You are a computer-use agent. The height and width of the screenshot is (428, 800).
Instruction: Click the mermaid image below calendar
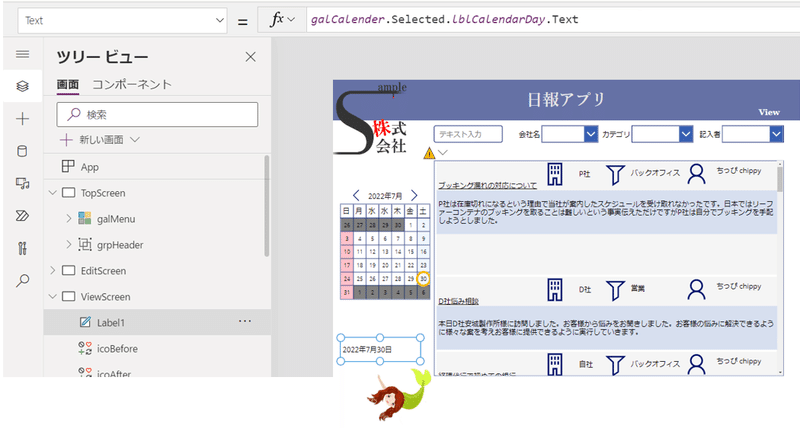pyautogui.click(x=399, y=394)
